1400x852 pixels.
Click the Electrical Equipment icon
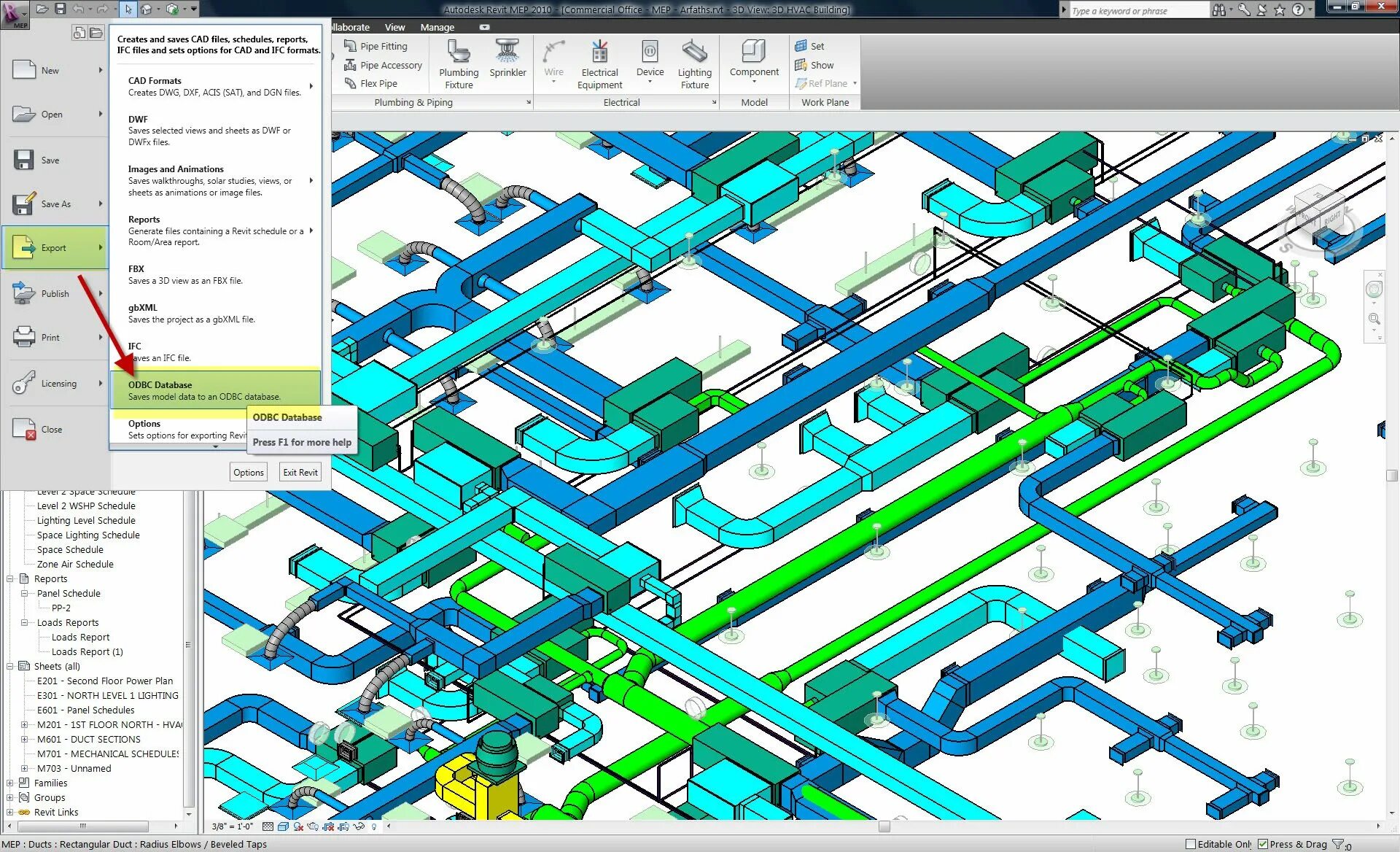pos(599,53)
